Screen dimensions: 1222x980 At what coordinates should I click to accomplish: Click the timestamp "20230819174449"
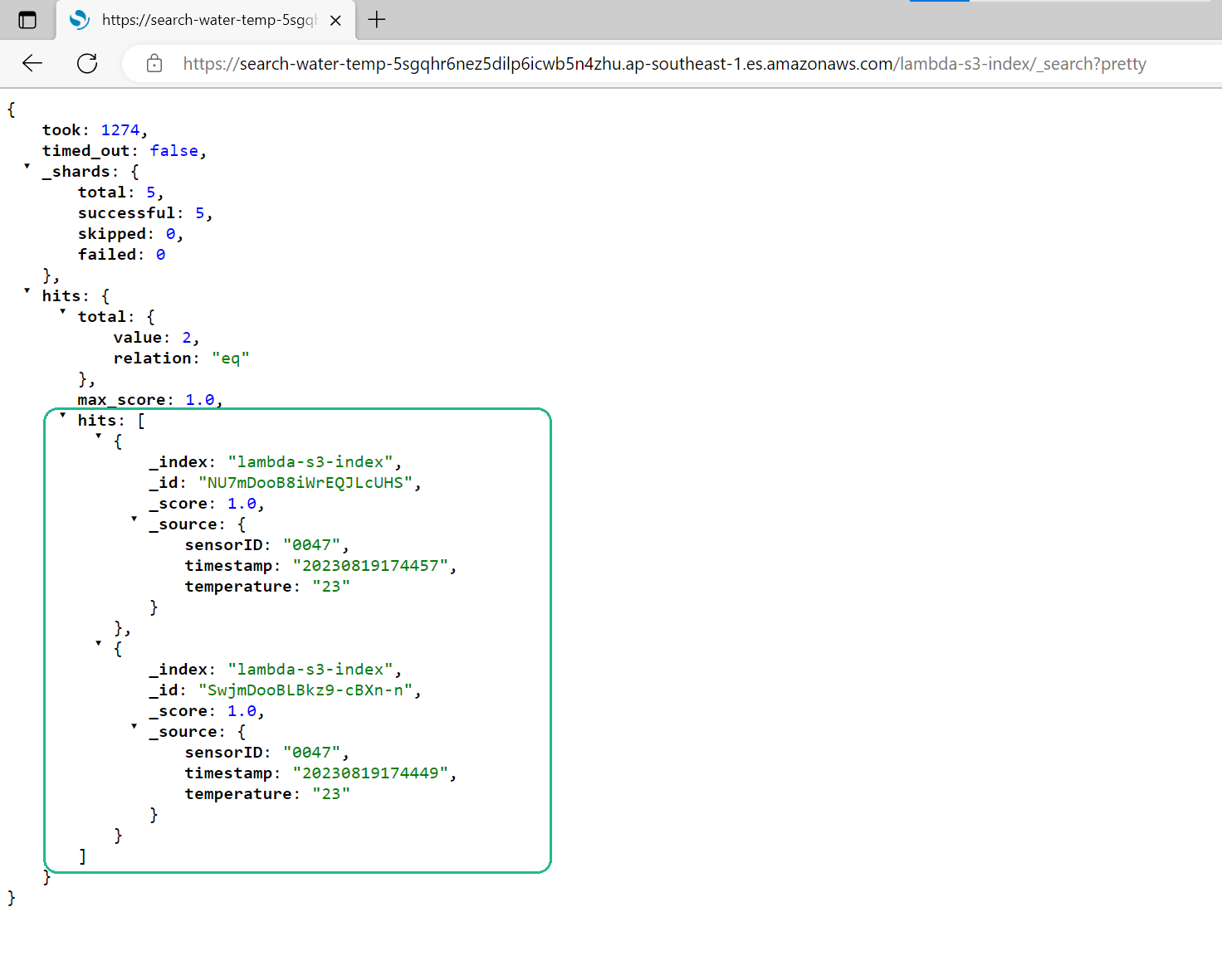coord(370,773)
